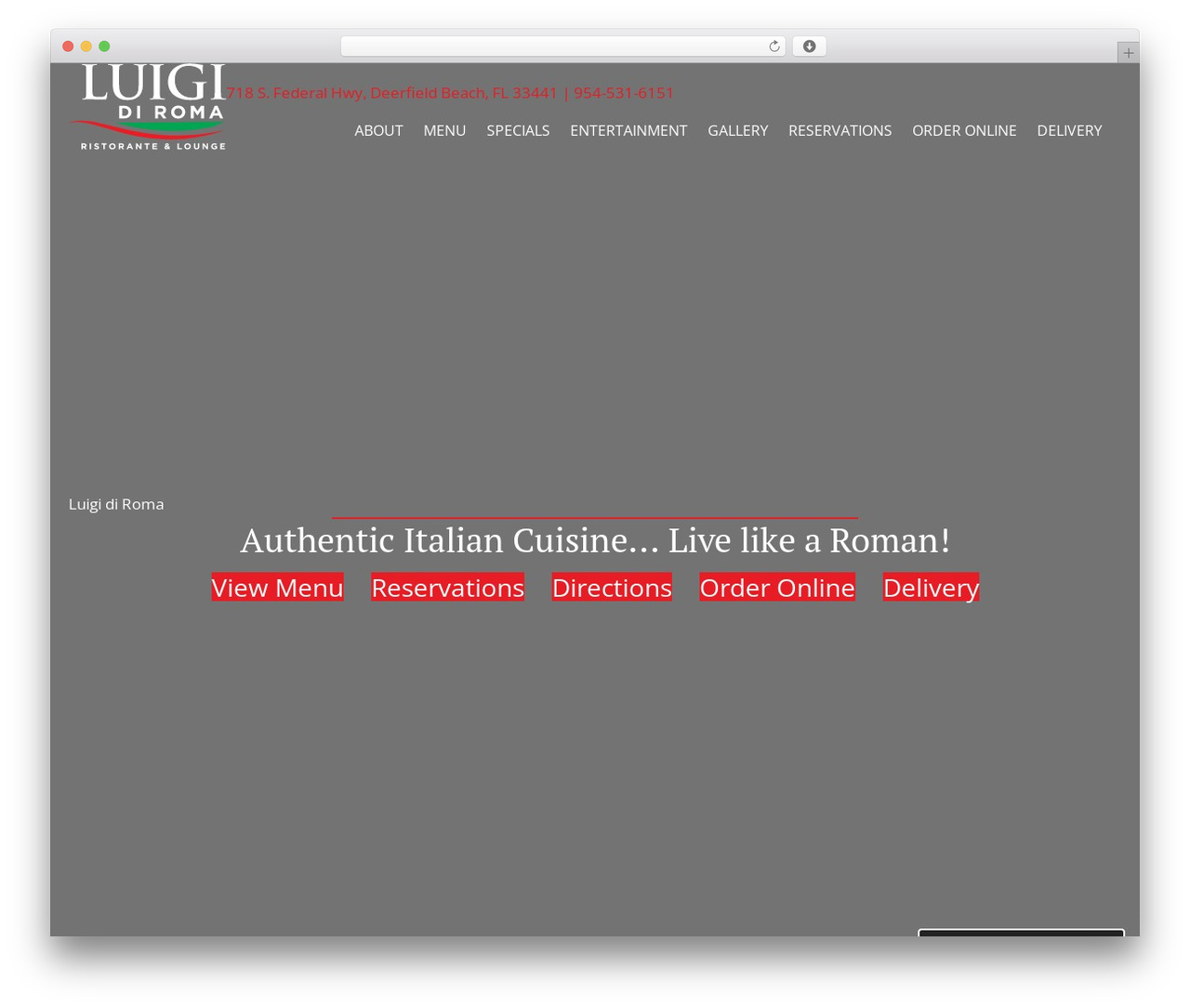Viewport: 1190px width, 1008px height.
Task: Click the red Directions button
Action: [x=612, y=588]
